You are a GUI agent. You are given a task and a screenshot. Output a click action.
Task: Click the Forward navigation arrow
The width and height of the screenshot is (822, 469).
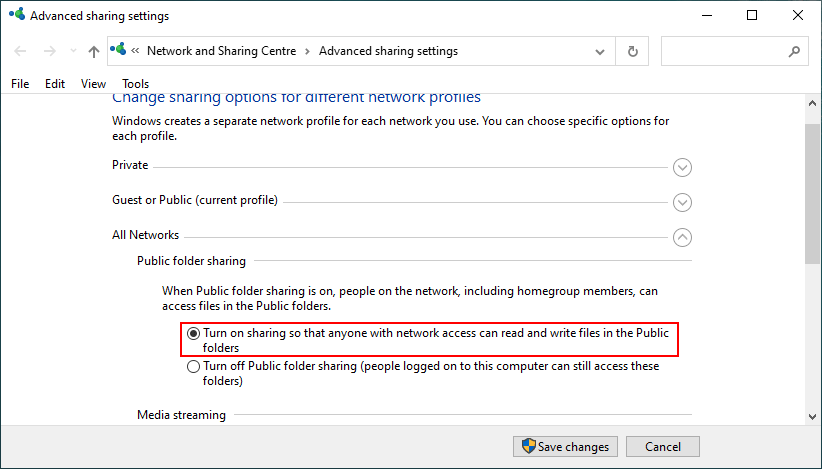click(x=50, y=51)
